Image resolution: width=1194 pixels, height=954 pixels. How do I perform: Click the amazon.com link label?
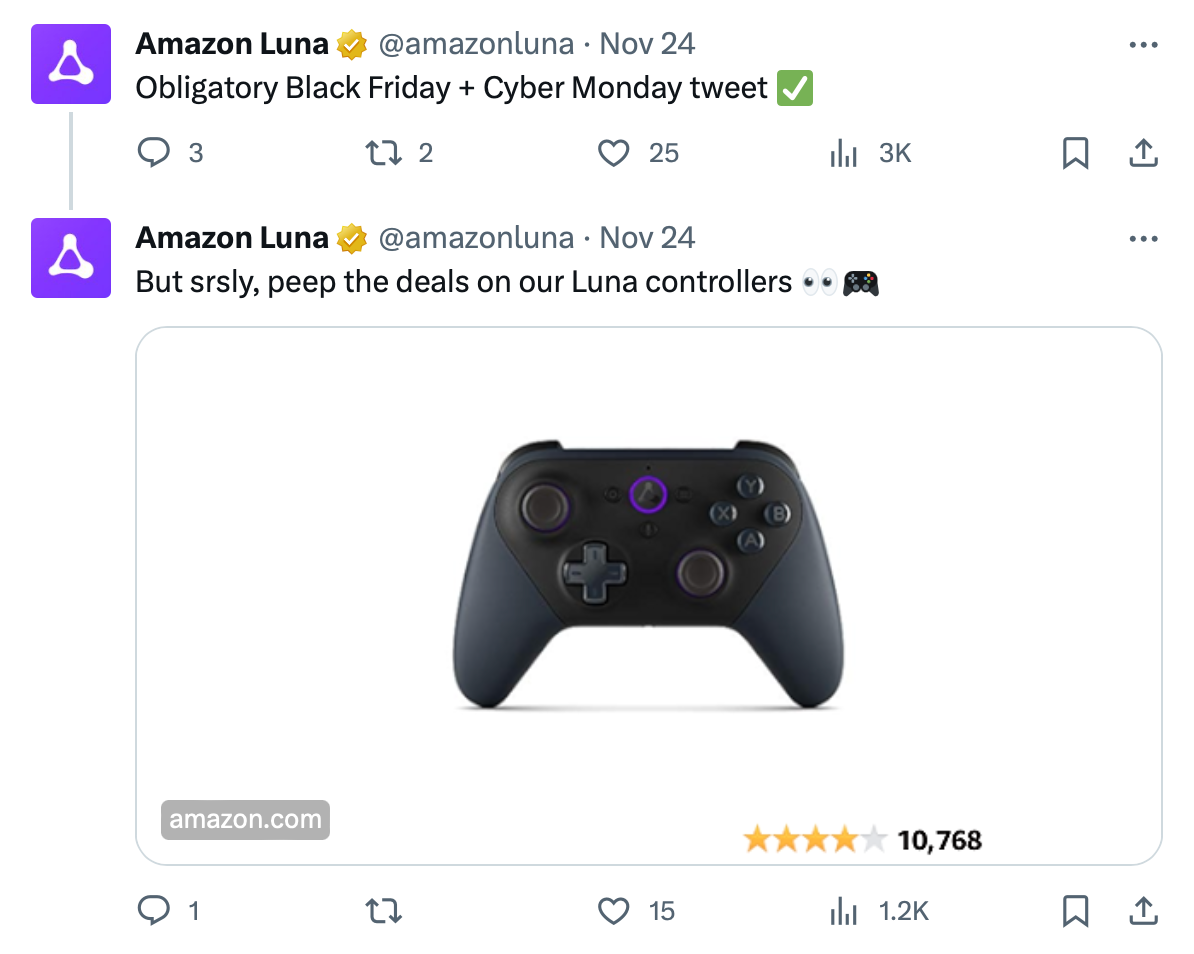tap(245, 821)
